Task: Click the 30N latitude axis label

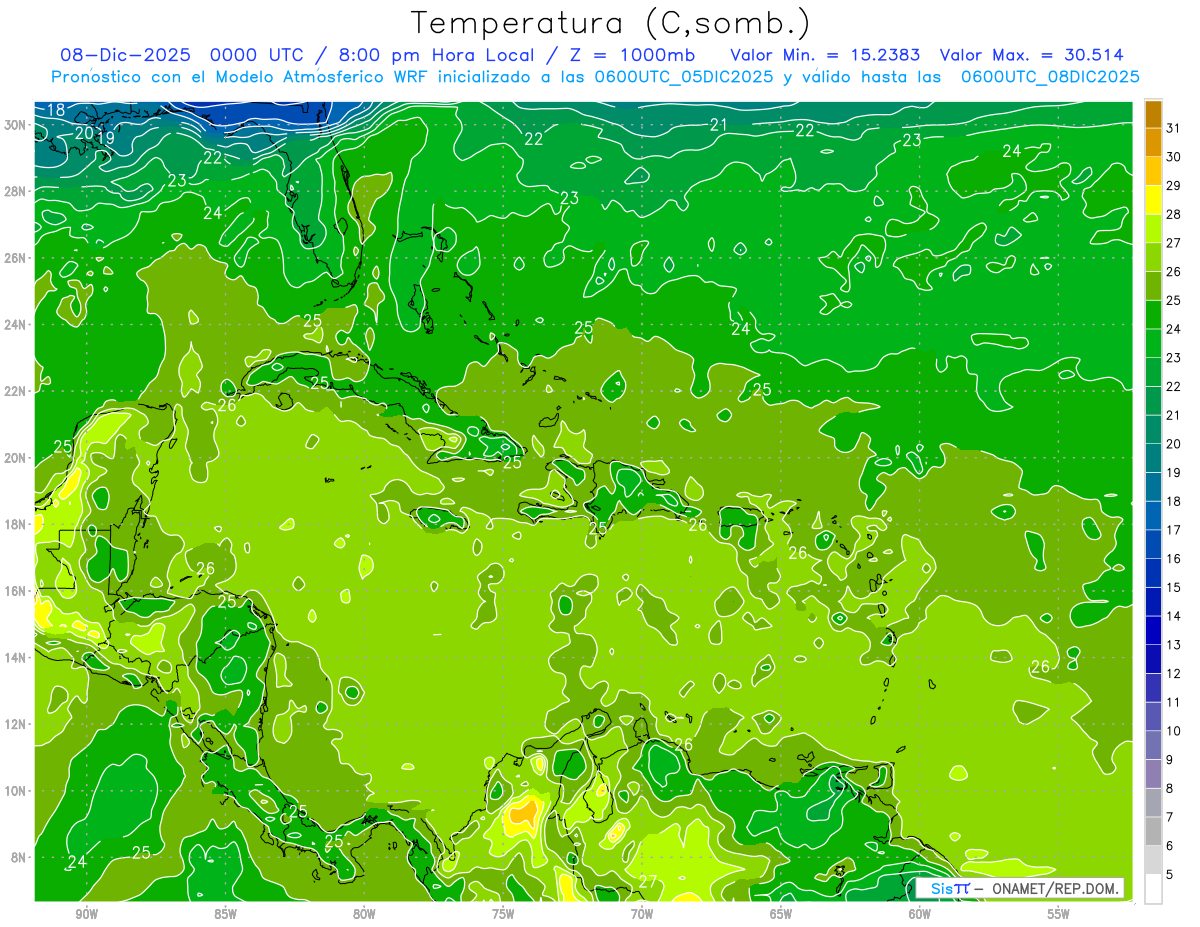Action: click(x=15, y=125)
